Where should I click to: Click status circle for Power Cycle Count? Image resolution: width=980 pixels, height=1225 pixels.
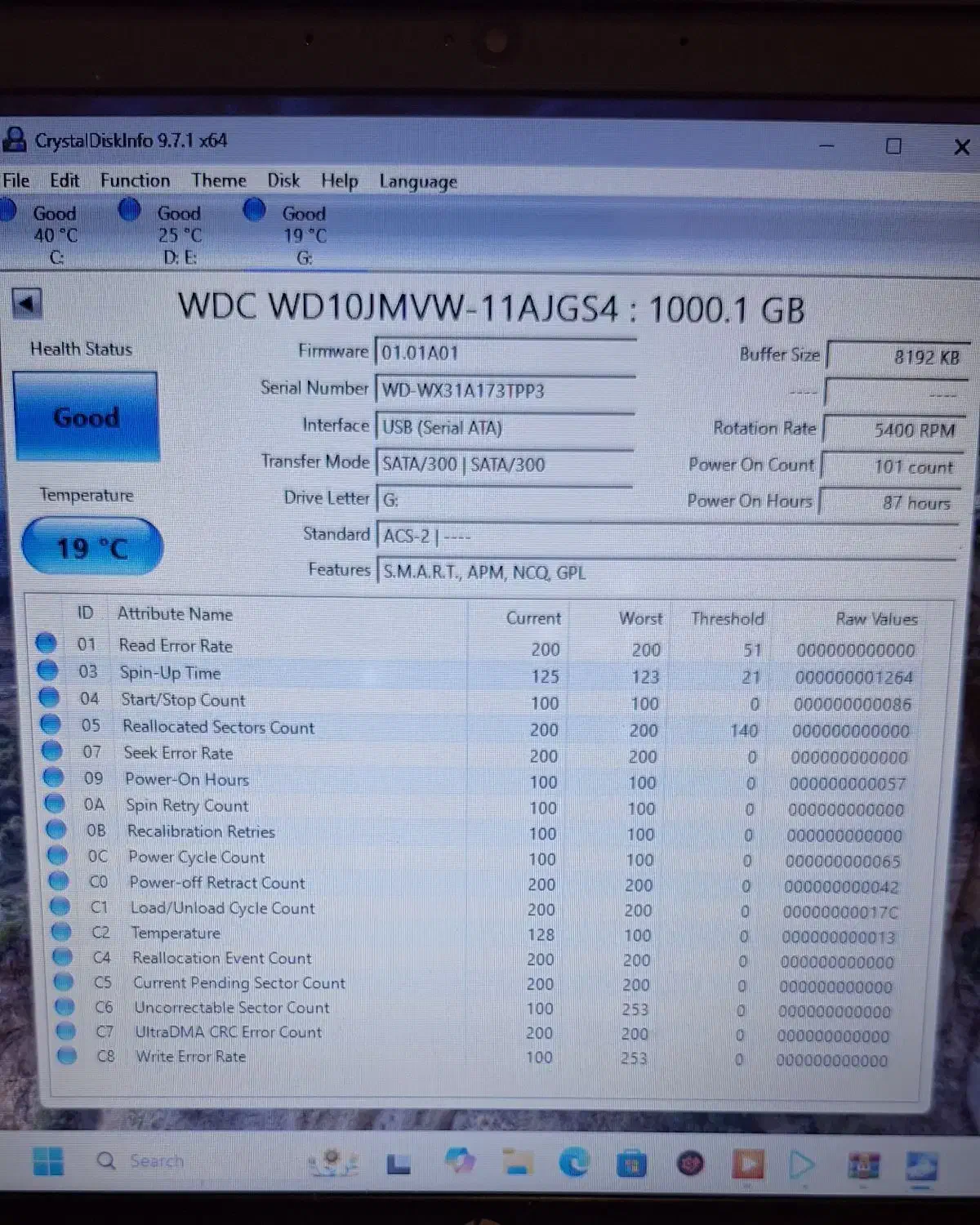click(x=57, y=855)
